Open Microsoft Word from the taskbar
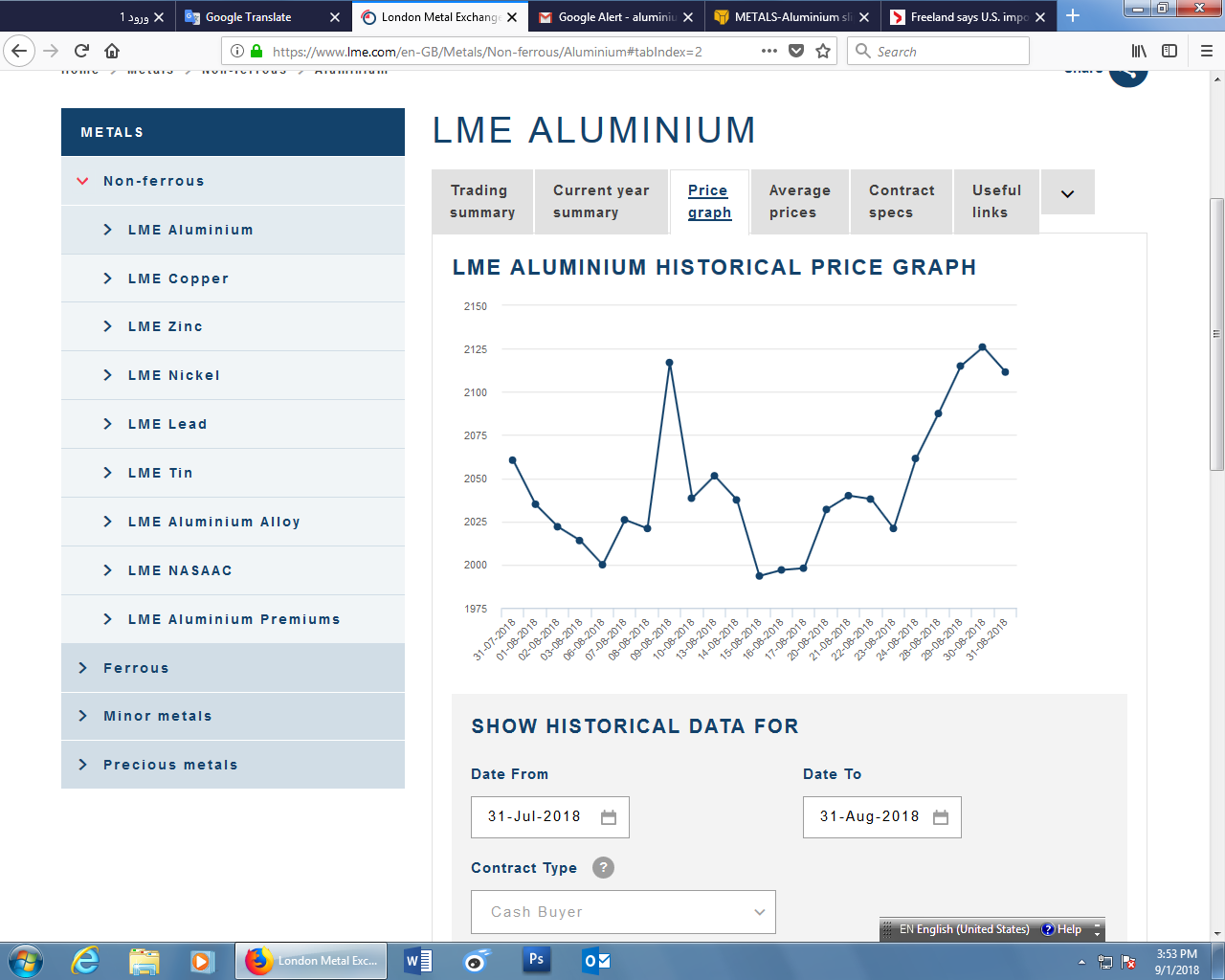This screenshot has width=1225, height=980. (418, 960)
